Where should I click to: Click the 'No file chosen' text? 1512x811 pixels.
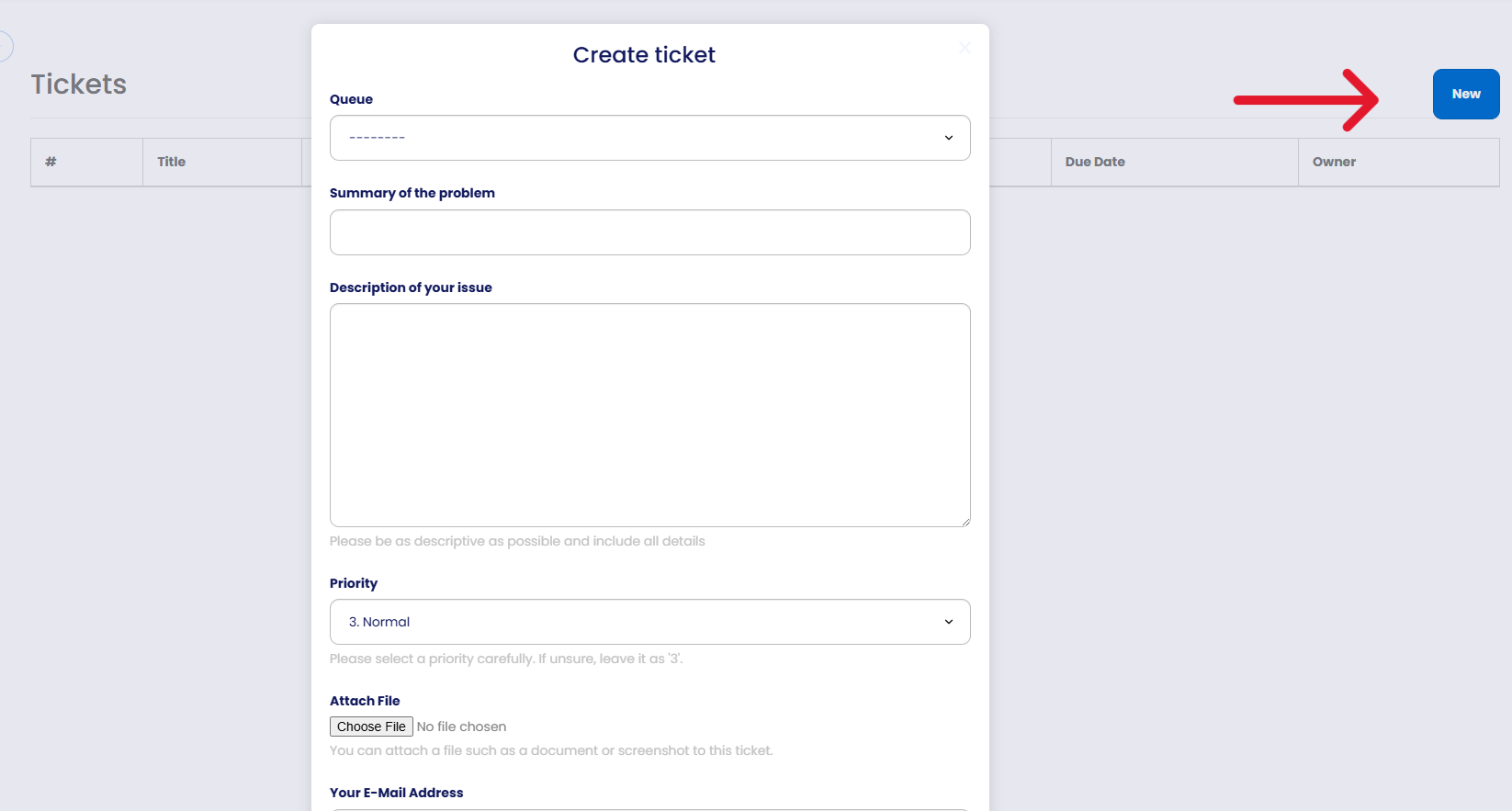(x=461, y=727)
